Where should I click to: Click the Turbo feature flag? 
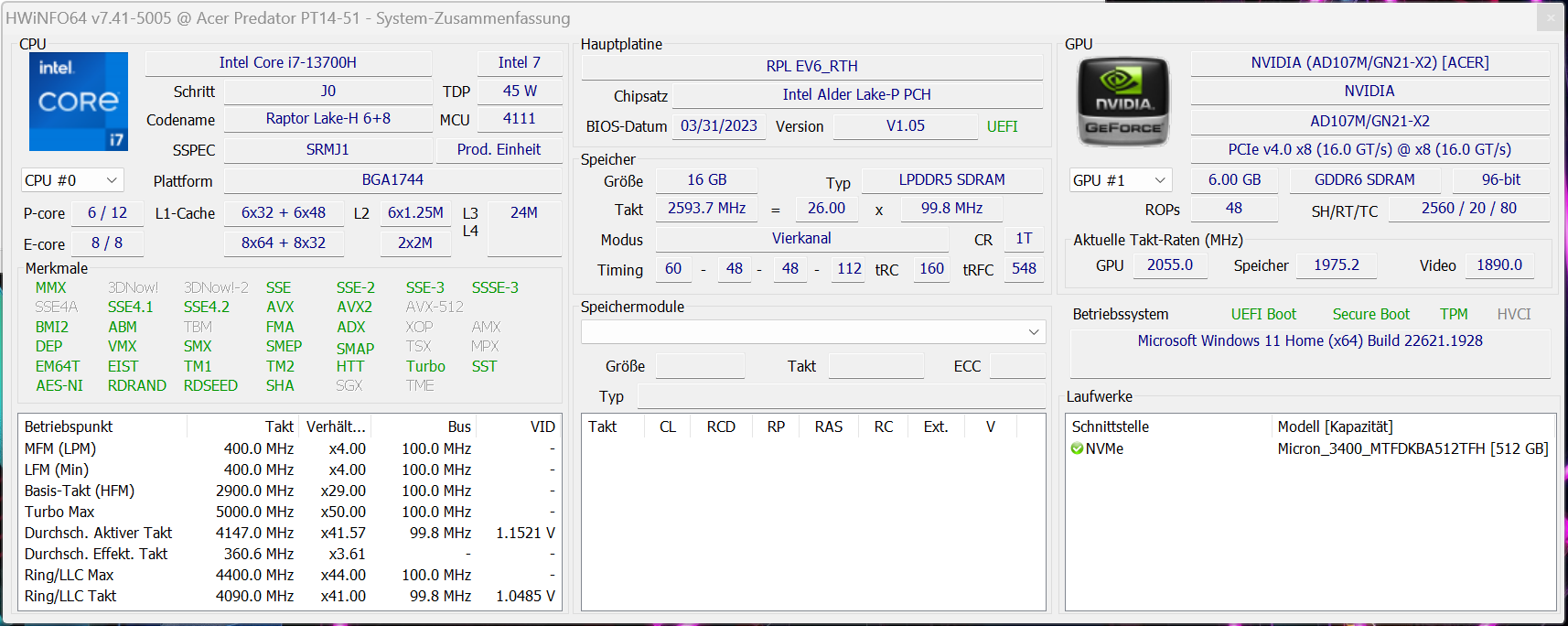(x=425, y=366)
